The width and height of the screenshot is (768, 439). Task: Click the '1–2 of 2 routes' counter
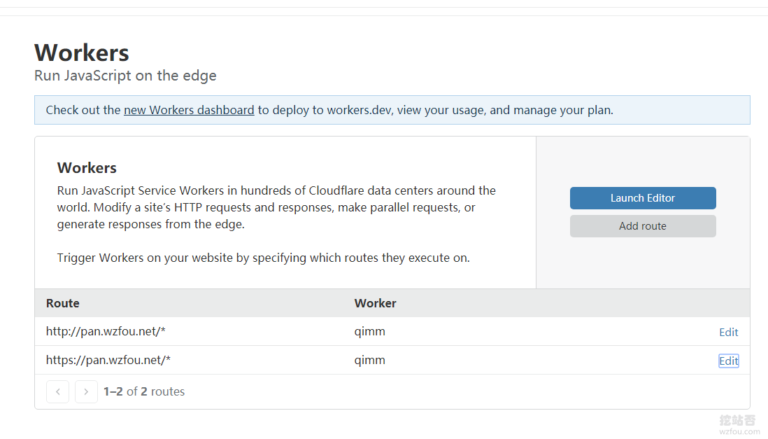144,392
